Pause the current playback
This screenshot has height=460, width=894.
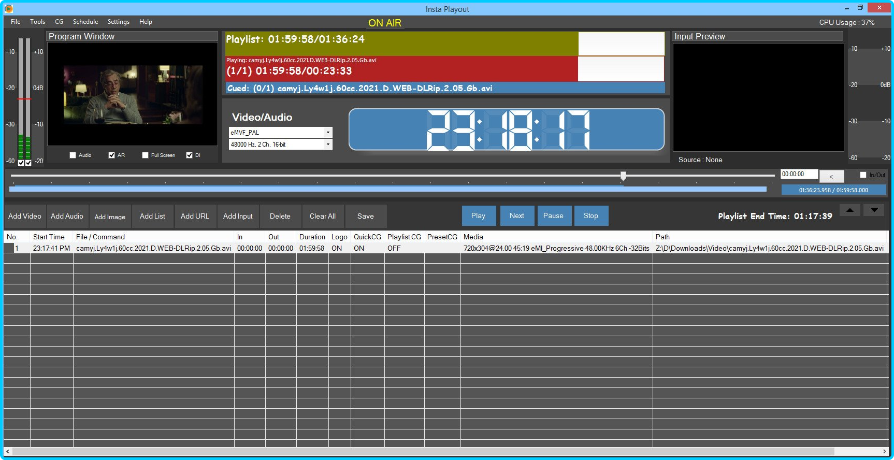click(x=553, y=215)
